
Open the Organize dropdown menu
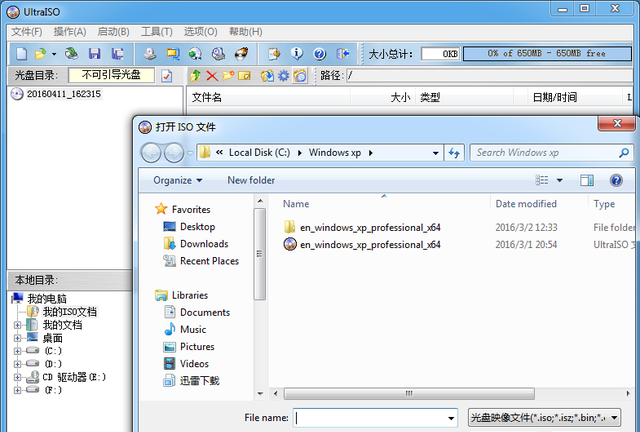(178, 180)
